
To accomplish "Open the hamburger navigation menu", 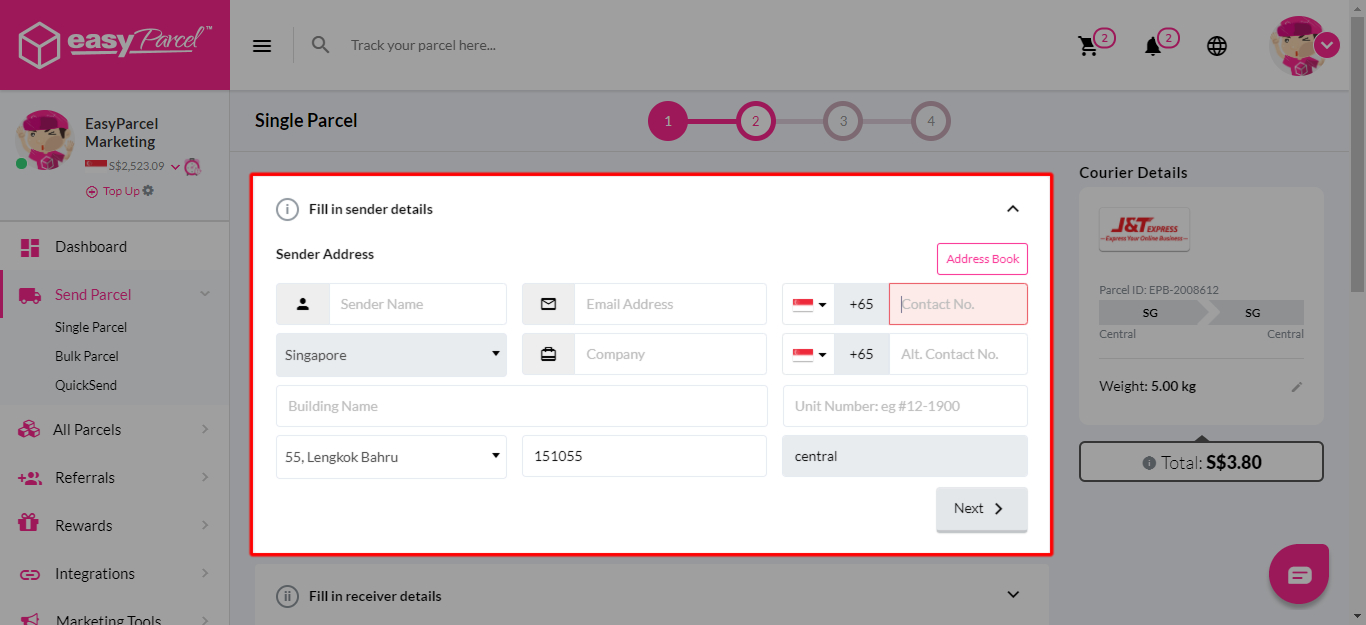I will pyautogui.click(x=261, y=44).
